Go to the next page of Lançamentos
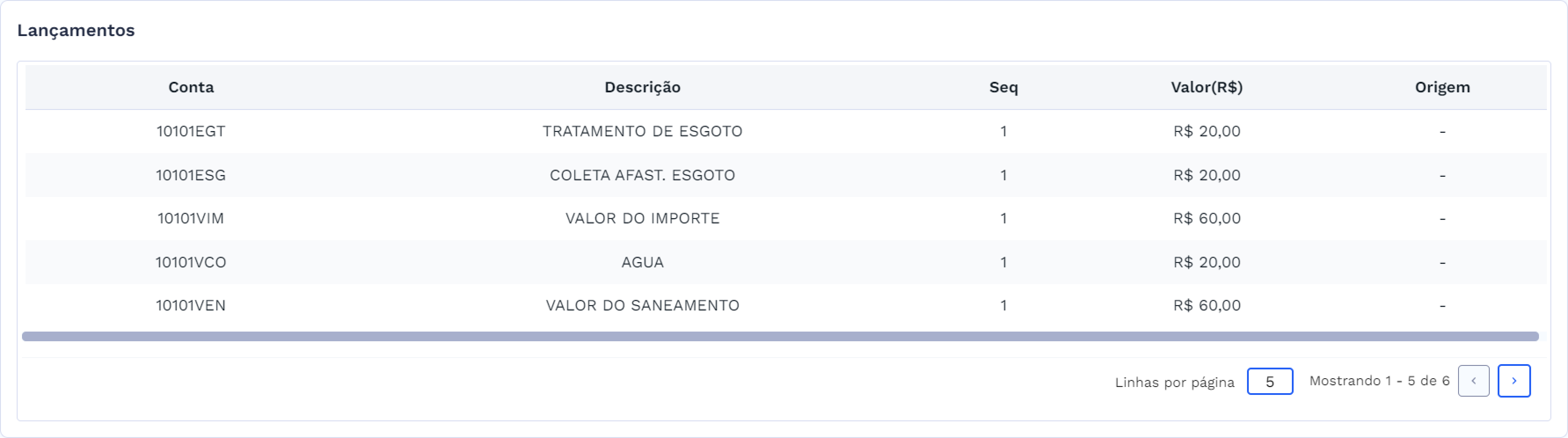 coord(1514,381)
